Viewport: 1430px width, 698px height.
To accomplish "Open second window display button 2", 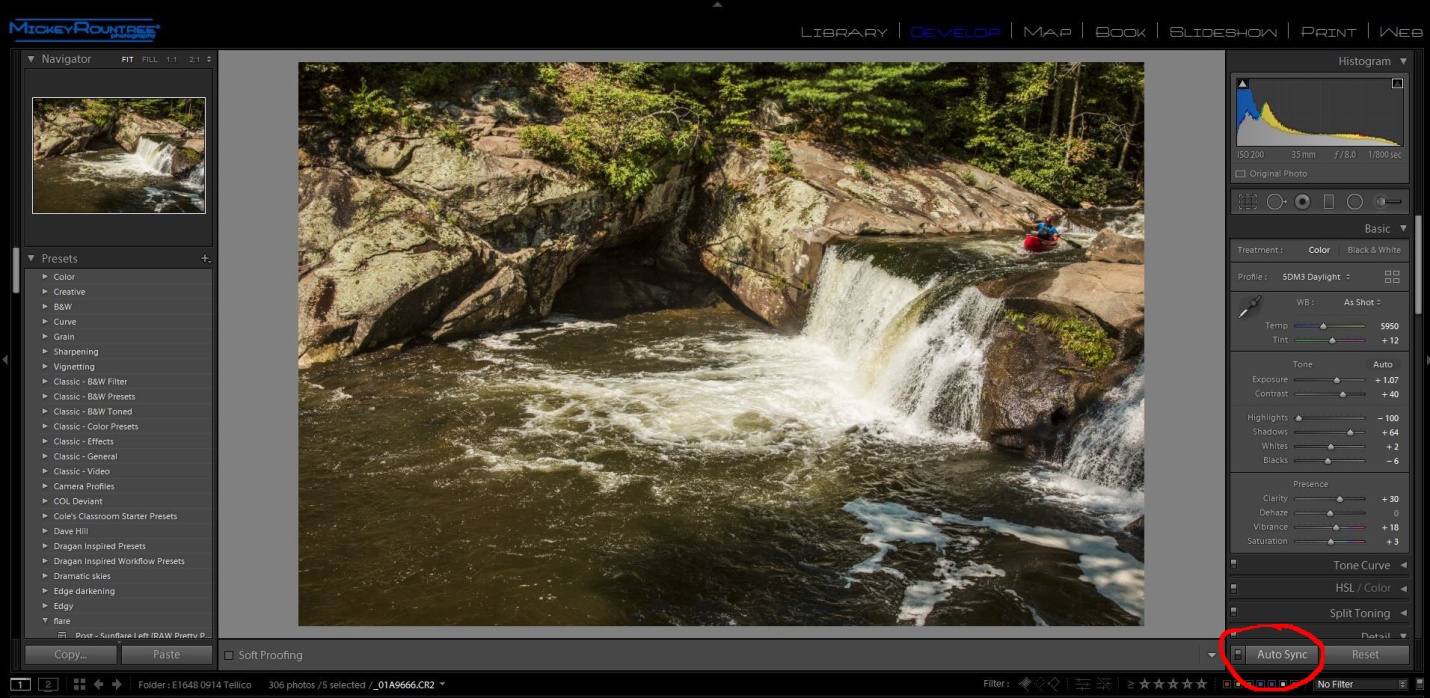I will click(48, 684).
